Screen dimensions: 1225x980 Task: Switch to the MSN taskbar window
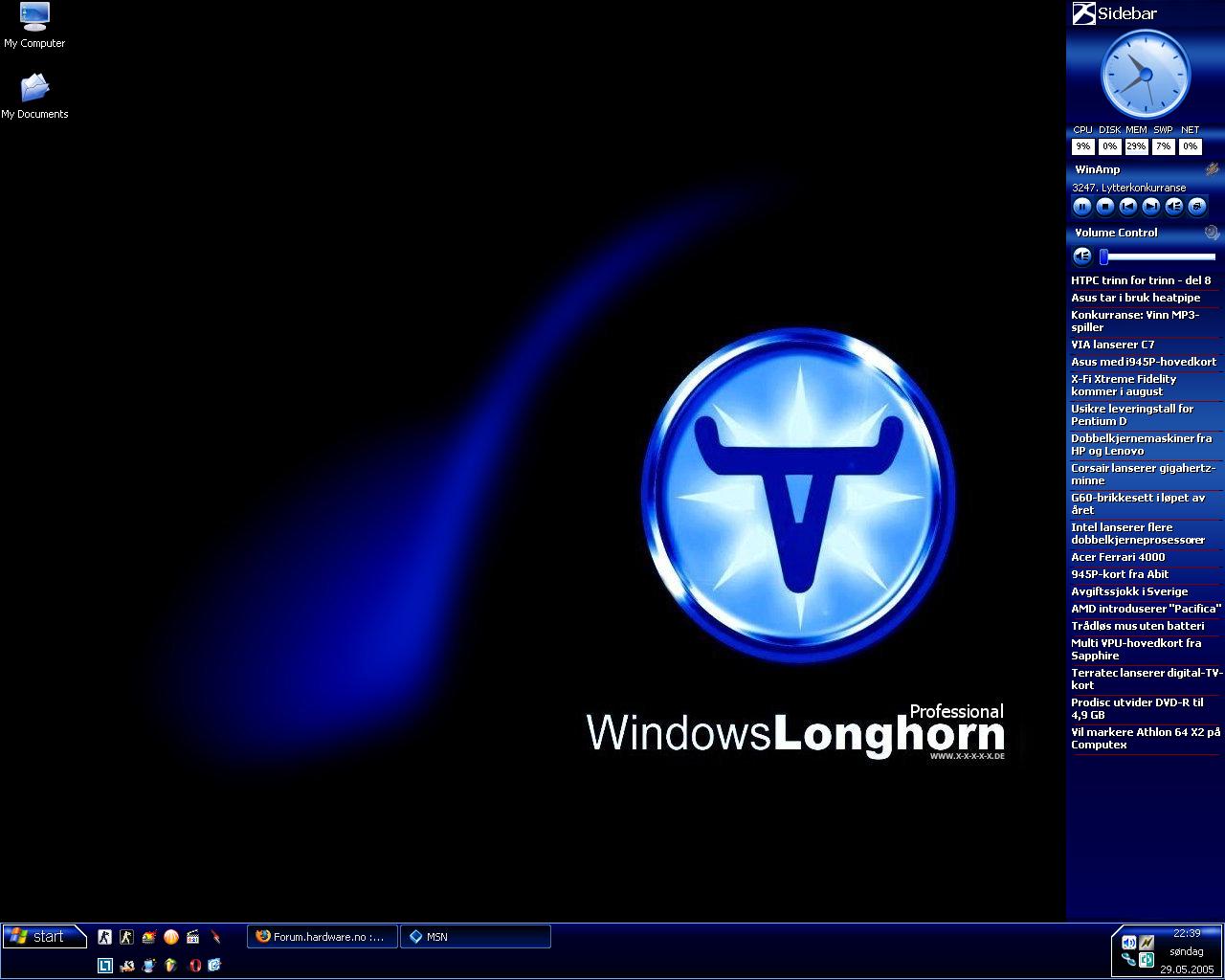pyautogui.click(x=476, y=937)
